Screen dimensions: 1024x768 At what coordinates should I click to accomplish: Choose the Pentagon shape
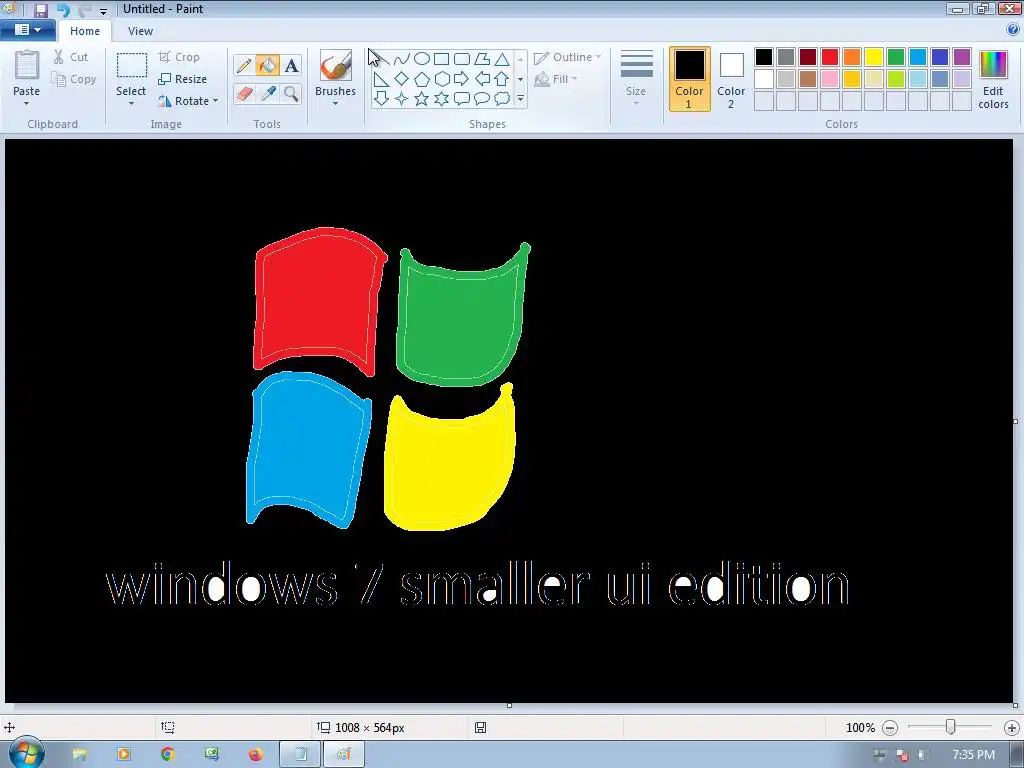422,79
